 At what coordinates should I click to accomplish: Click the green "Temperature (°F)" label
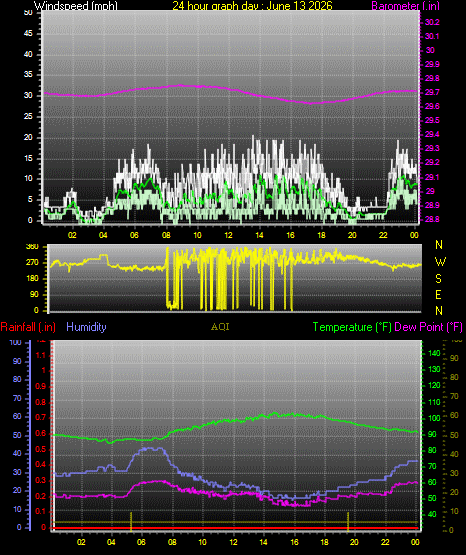pyautogui.click(x=352, y=327)
